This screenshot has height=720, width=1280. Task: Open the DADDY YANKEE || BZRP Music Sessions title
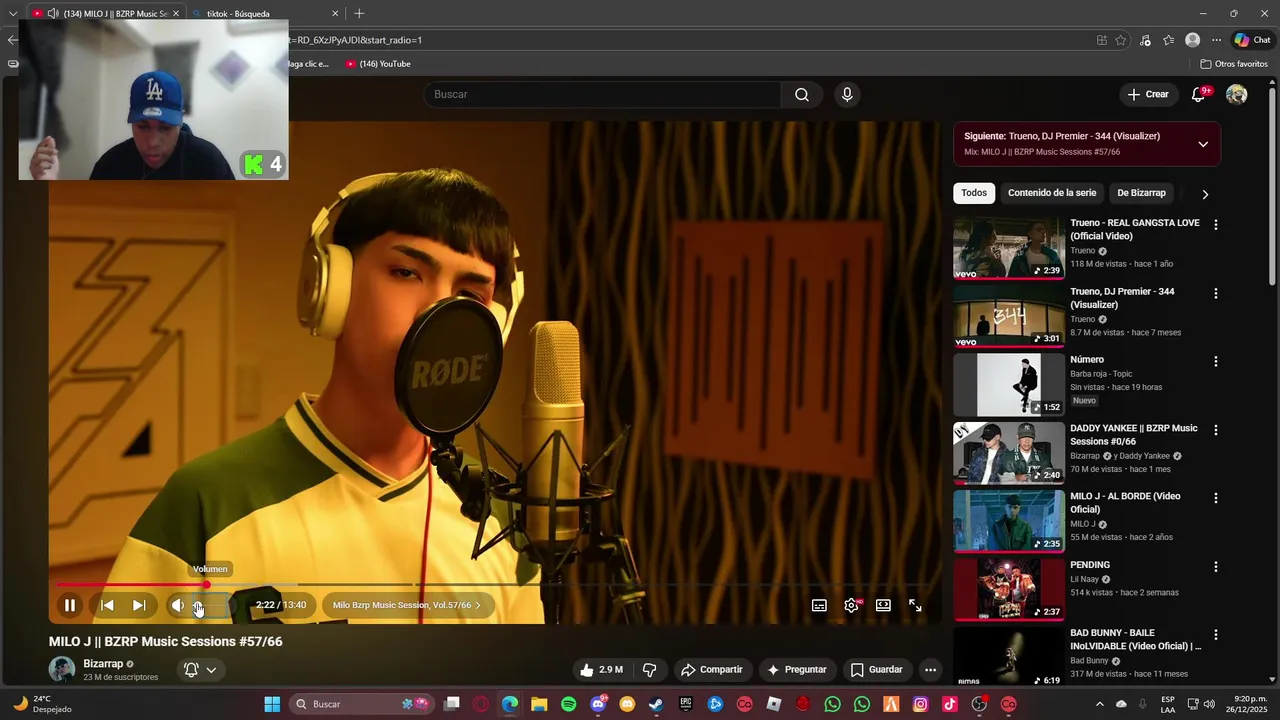1134,434
